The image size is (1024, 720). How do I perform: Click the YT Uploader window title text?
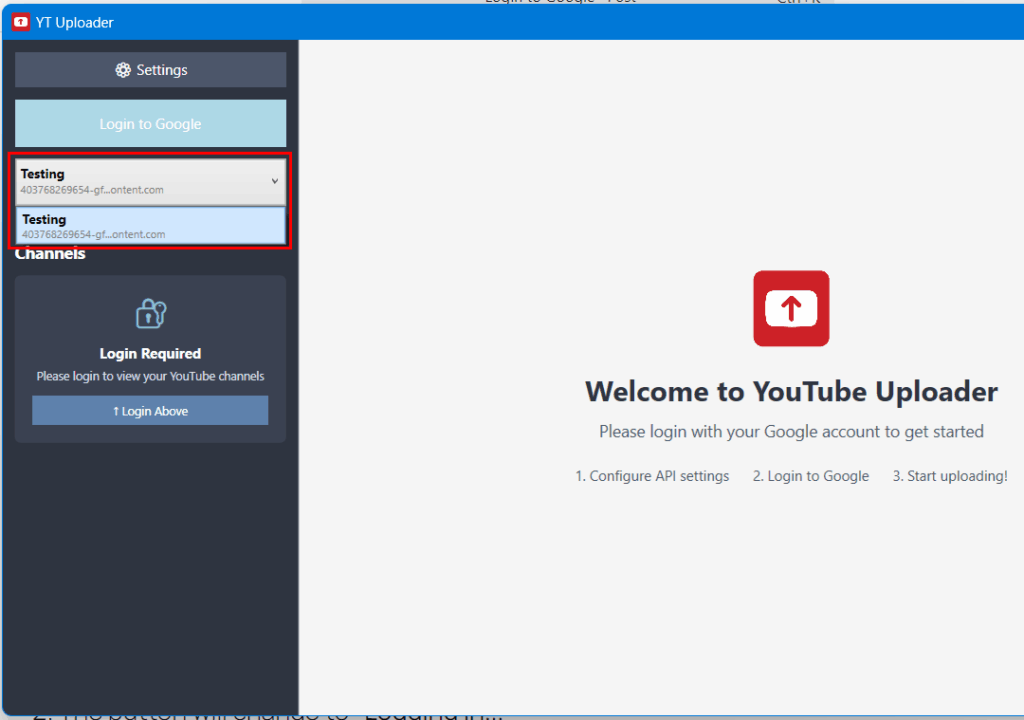[x=75, y=22]
